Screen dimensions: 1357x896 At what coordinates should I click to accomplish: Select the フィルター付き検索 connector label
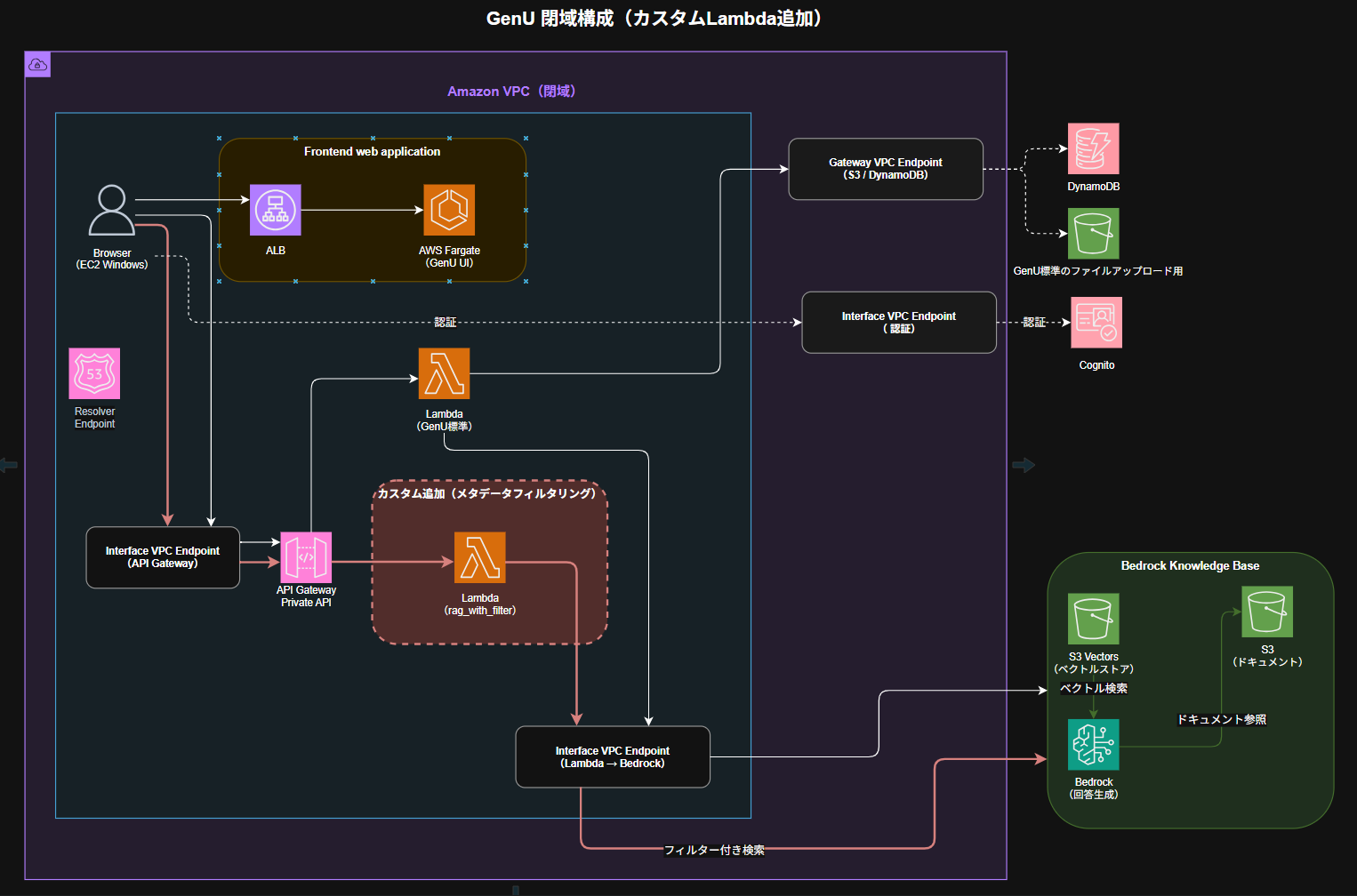(x=714, y=851)
